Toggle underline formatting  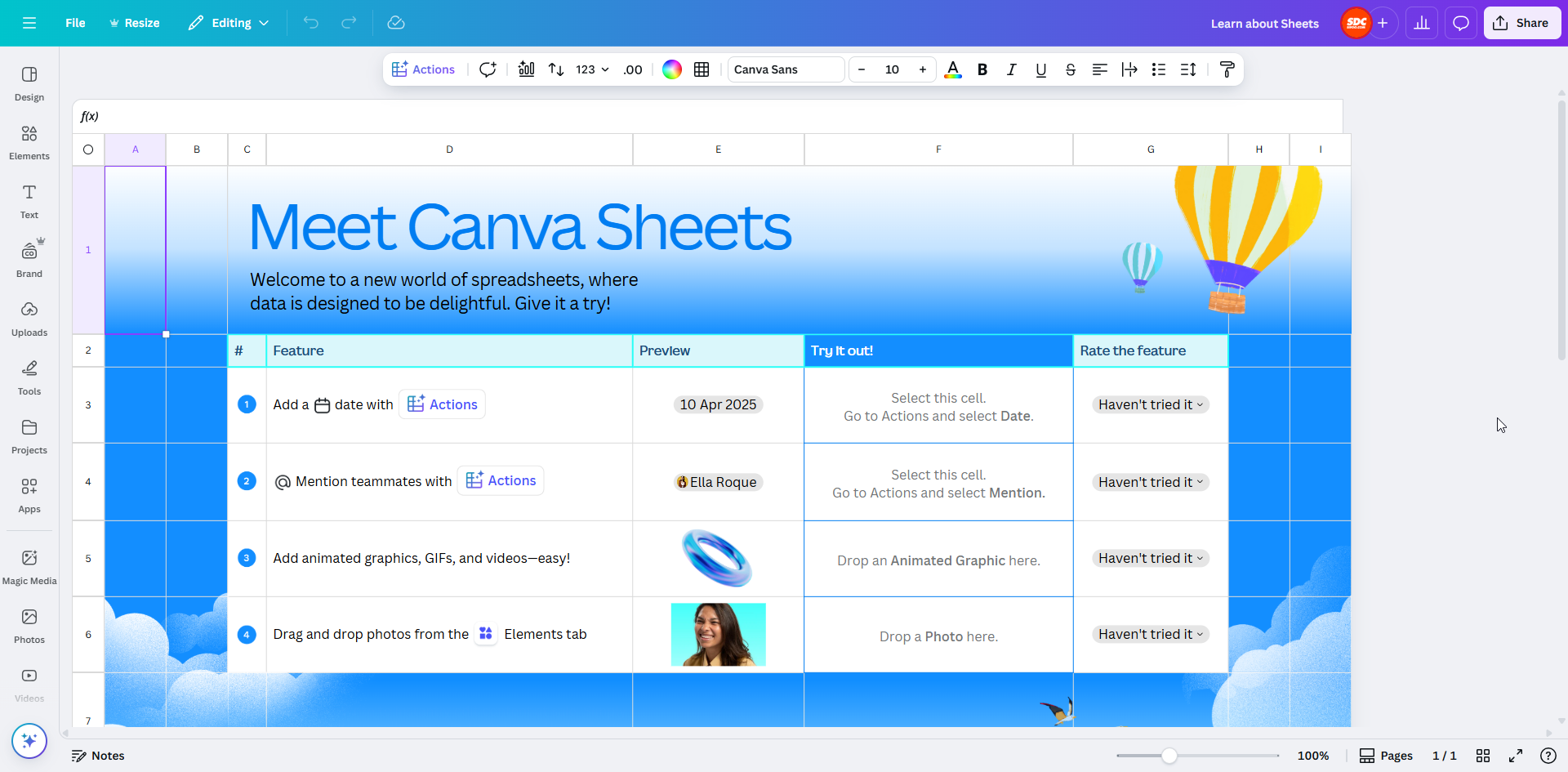[x=1041, y=69]
